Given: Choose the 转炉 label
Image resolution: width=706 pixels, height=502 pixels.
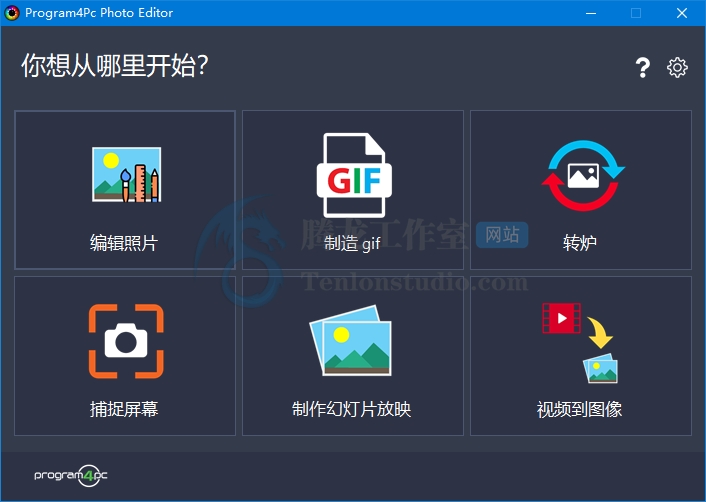Looking at the screenshot, I should click(x=580, y=243).
